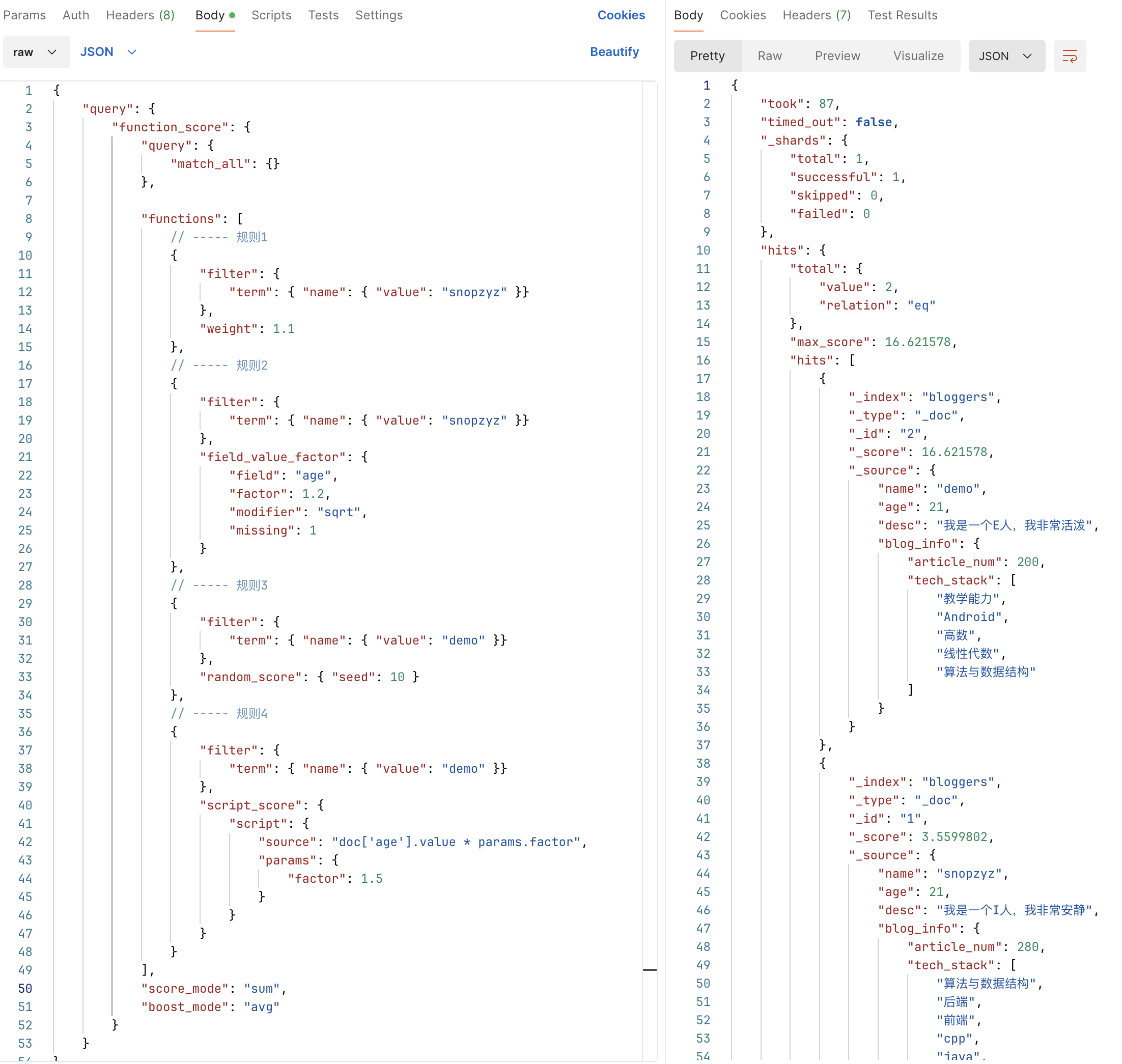This screenshot has height=1064, width=1122.
Task: Click the script source string line
Action: (422, 842)
